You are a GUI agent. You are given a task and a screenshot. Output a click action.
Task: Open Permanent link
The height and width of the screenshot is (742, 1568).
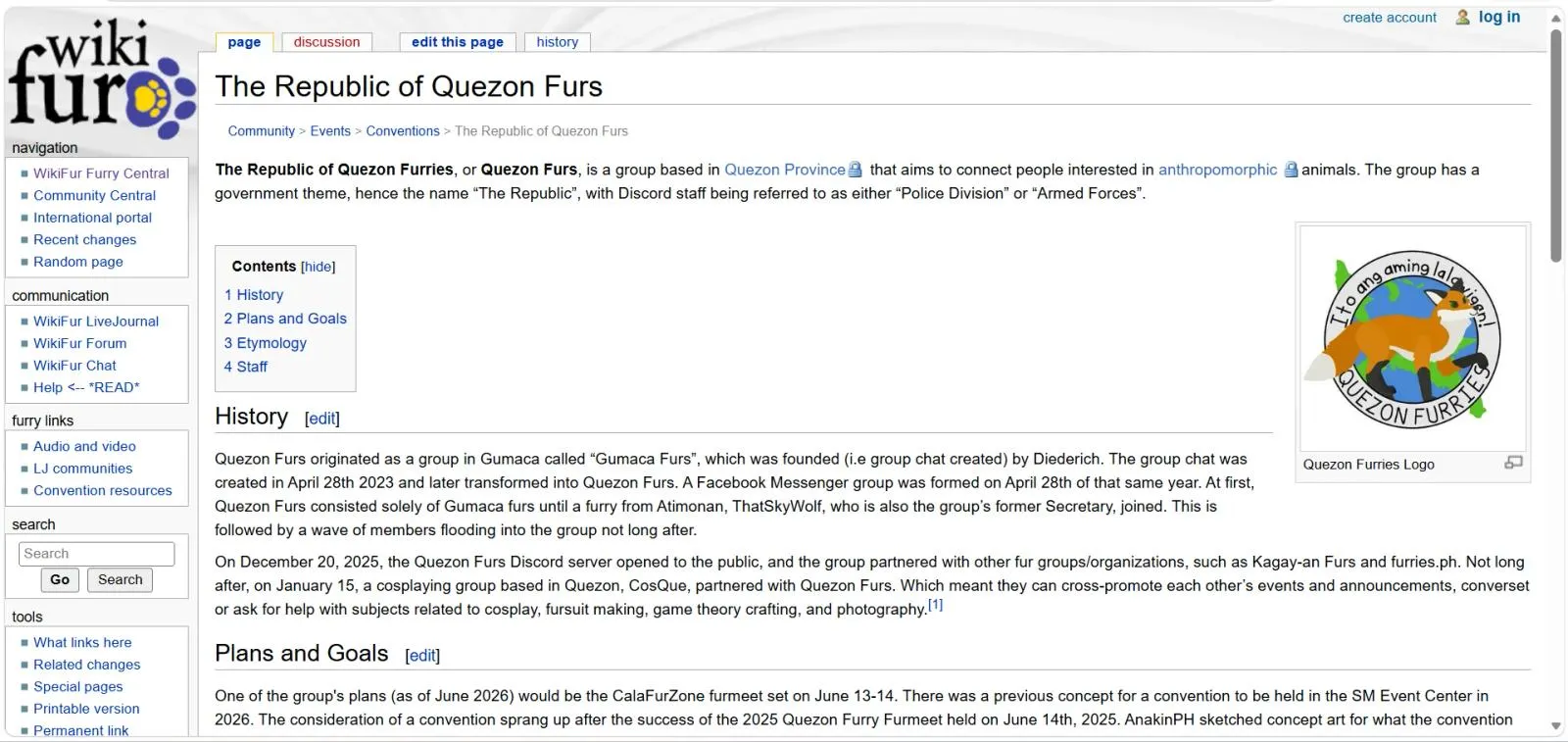click(x=80, y=731)
